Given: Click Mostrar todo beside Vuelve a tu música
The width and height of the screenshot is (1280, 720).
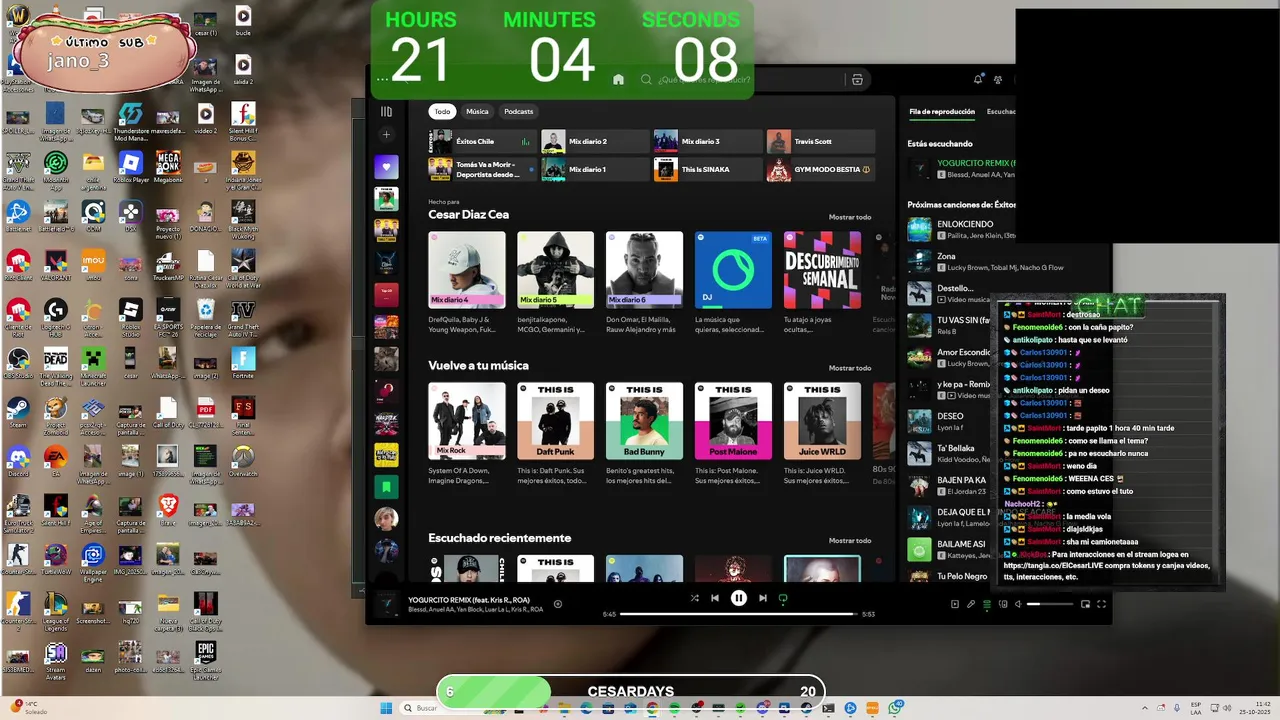Looking at the screenshot, I should pyautogui.click(x=849, y=368).
